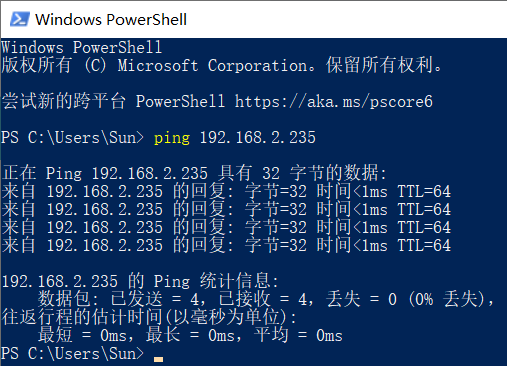This screenshot has height=366, width=507.
Task: Click the IP 192.168.2.235 after the ping command
Action: [x=257, y=137]
